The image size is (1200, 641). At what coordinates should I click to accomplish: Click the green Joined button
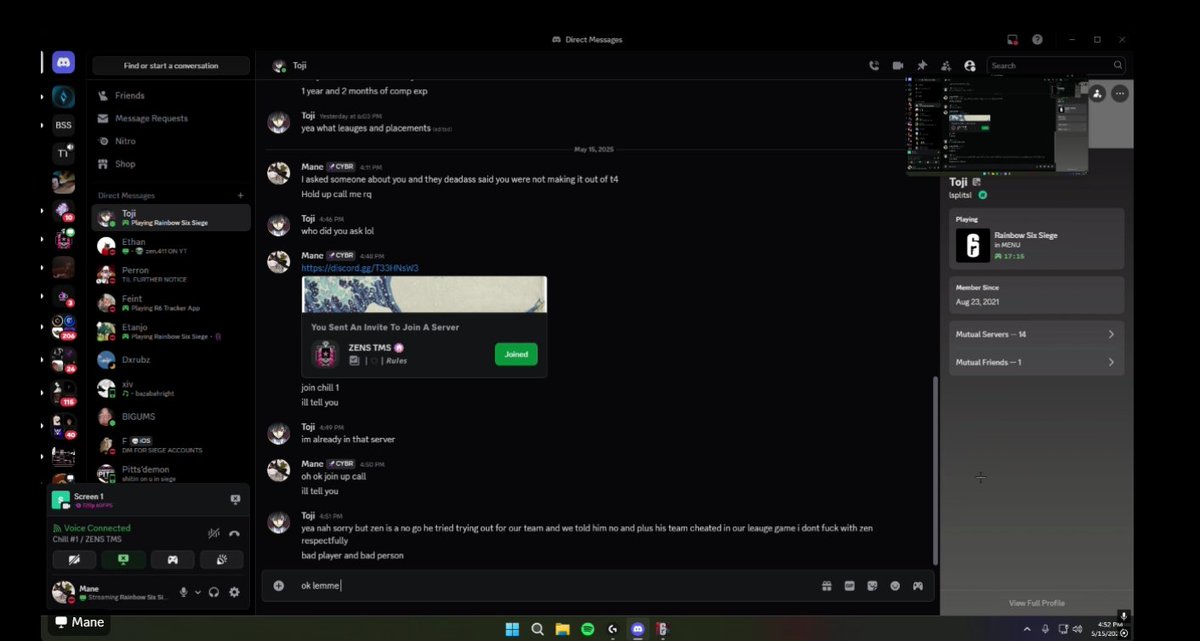(516, 354)
